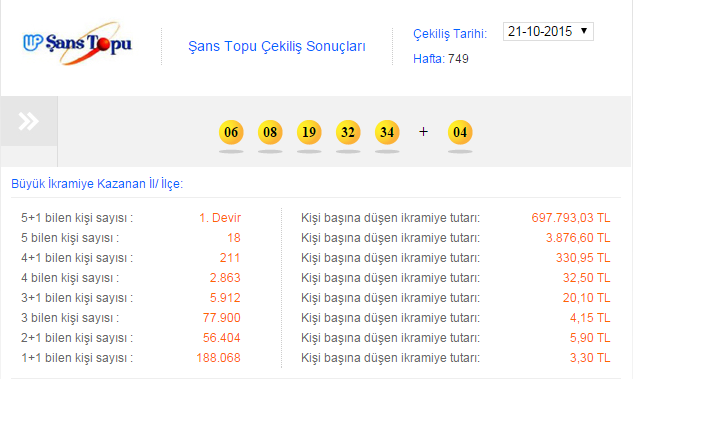713x421 pixels.
Task: Click the Çekiliş Tarihi label
Action: click(x=450, y=34)
